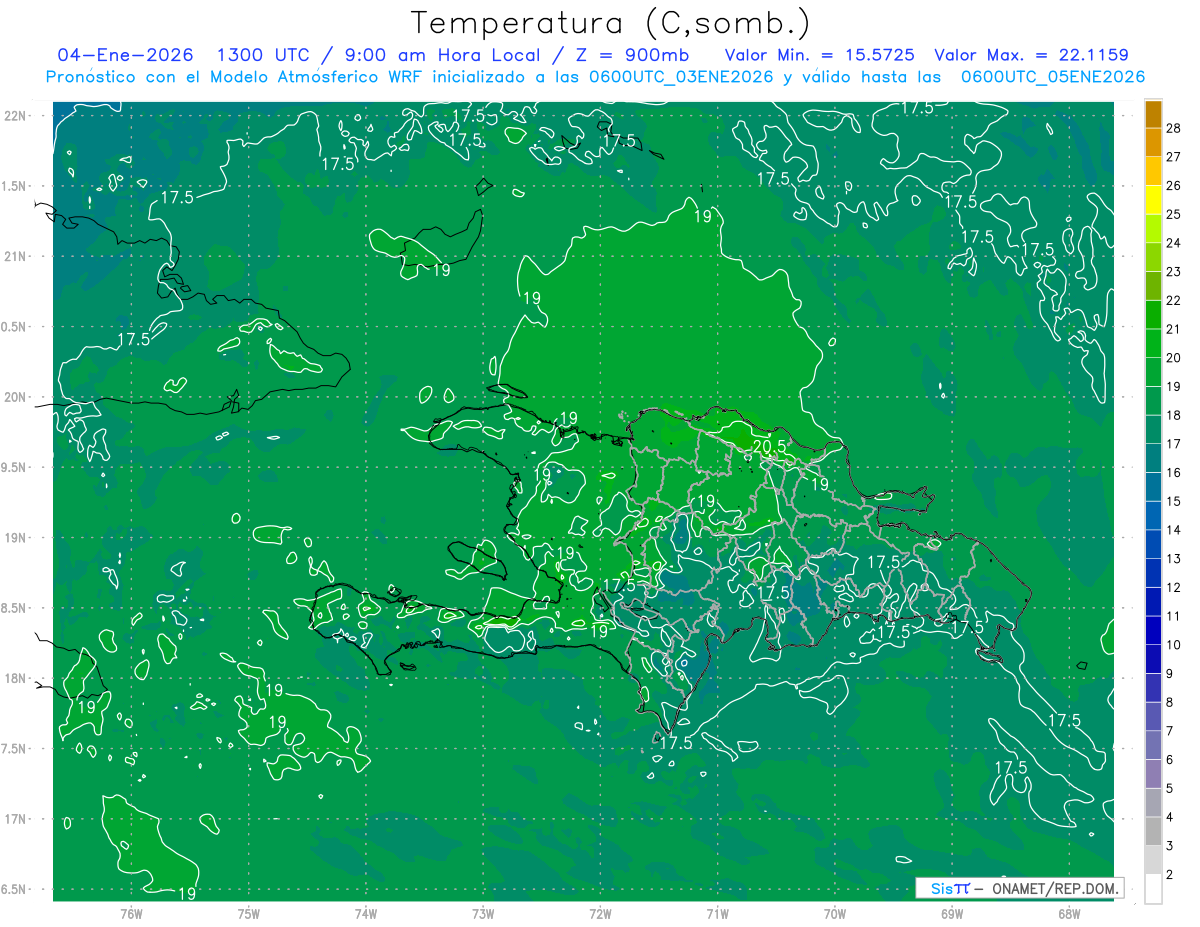The height and width of the screenshot is (927, 1200).
Task: Click the '19N' latitude label
Action: 15,538
